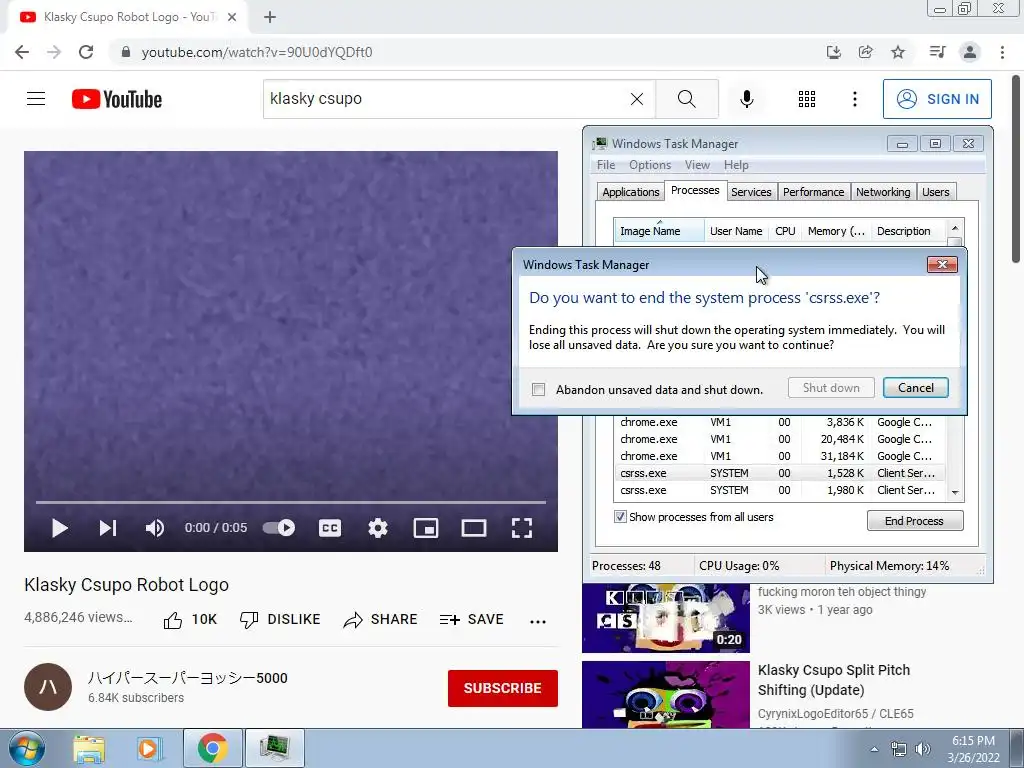Dislike the video

[280, 620]
